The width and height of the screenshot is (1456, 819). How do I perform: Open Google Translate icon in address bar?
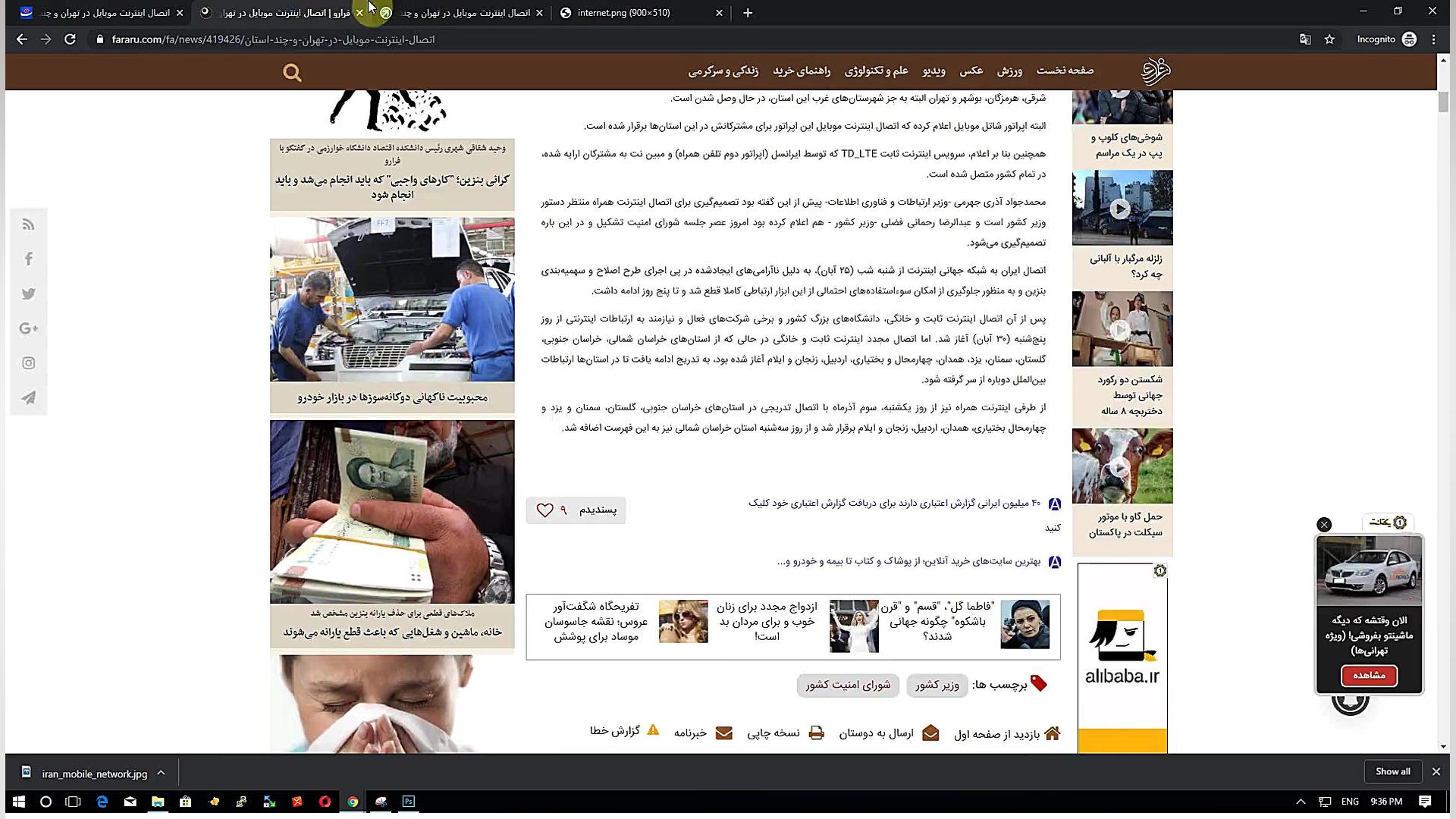pyautogui.click(x=1305, y=39)
